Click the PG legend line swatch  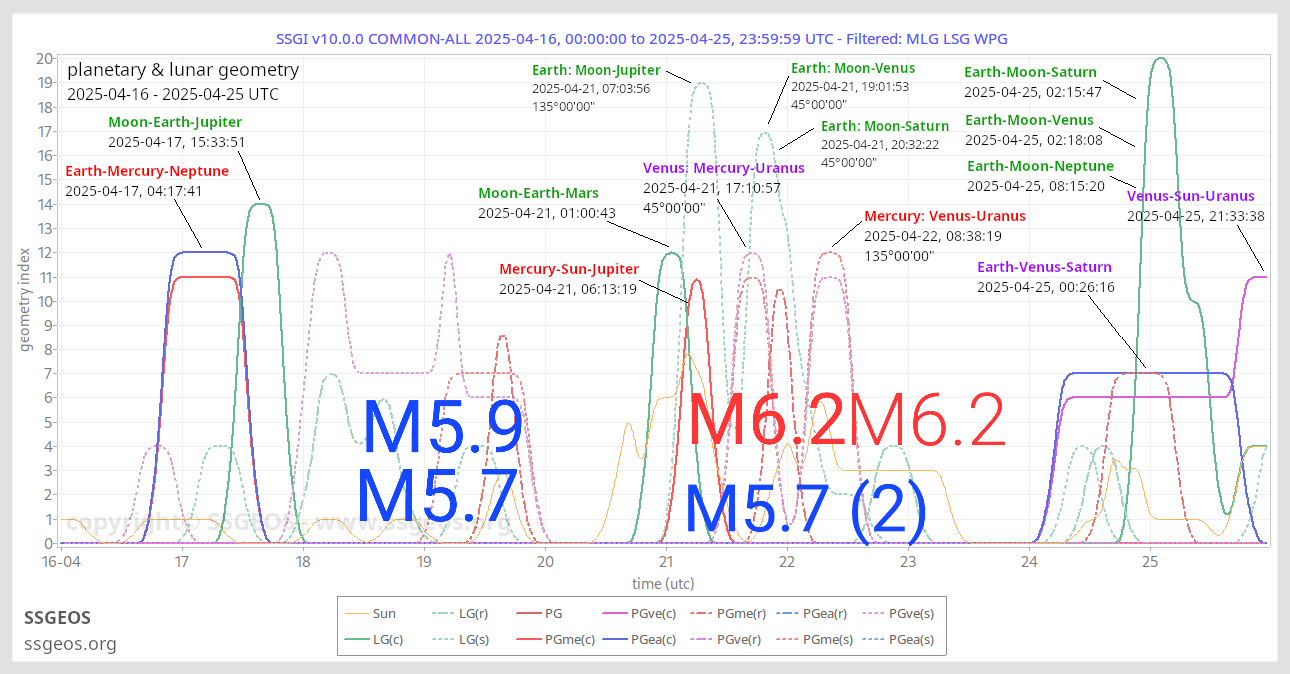[x=524, y=614]
